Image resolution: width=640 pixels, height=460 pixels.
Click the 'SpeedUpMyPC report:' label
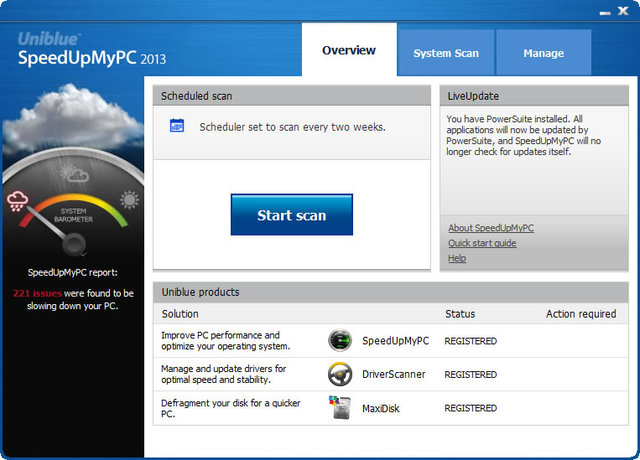(73, 272)
